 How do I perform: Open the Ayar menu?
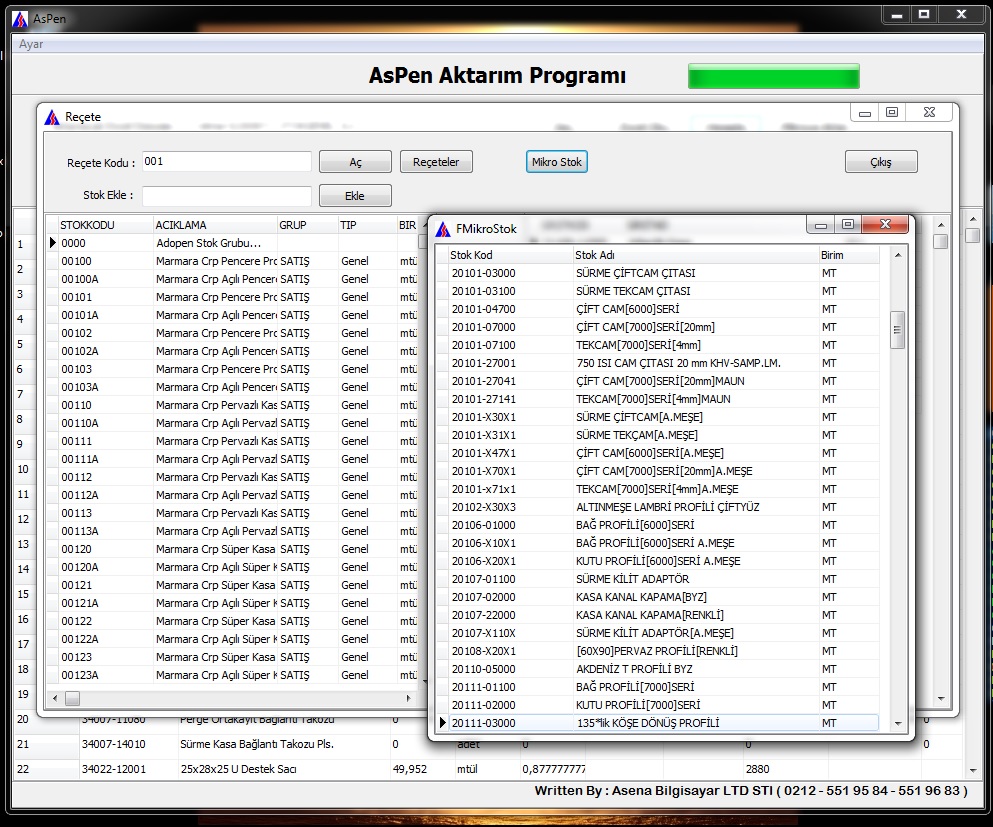click(x=31, y=44)
